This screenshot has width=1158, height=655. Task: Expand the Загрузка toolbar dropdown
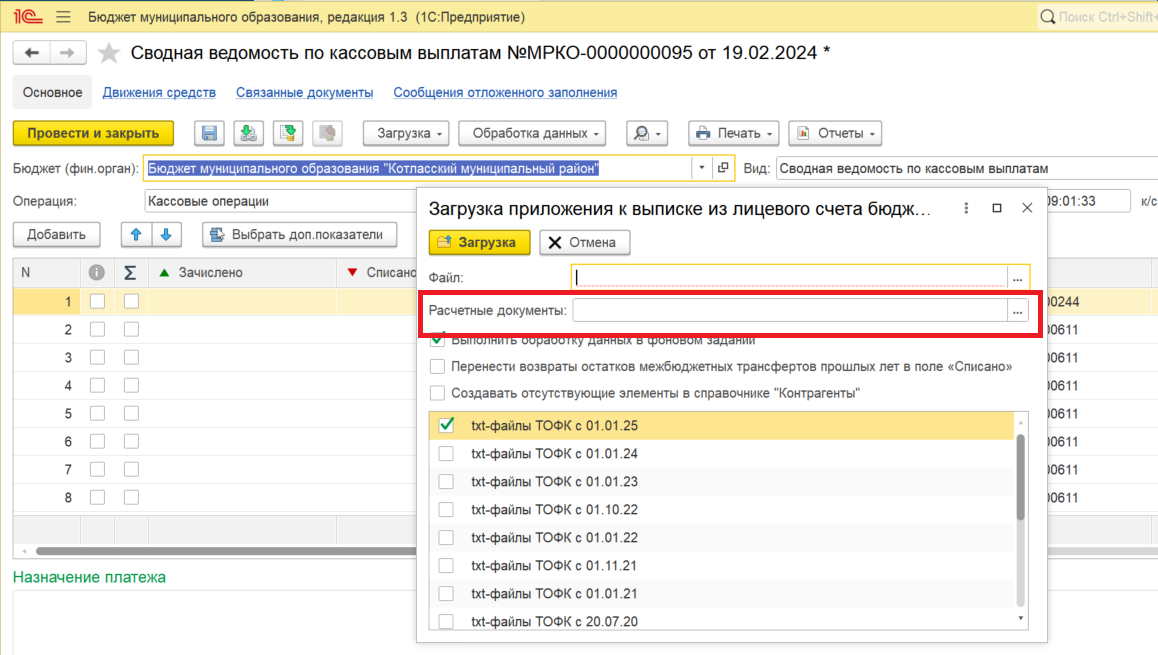[406, 133]
